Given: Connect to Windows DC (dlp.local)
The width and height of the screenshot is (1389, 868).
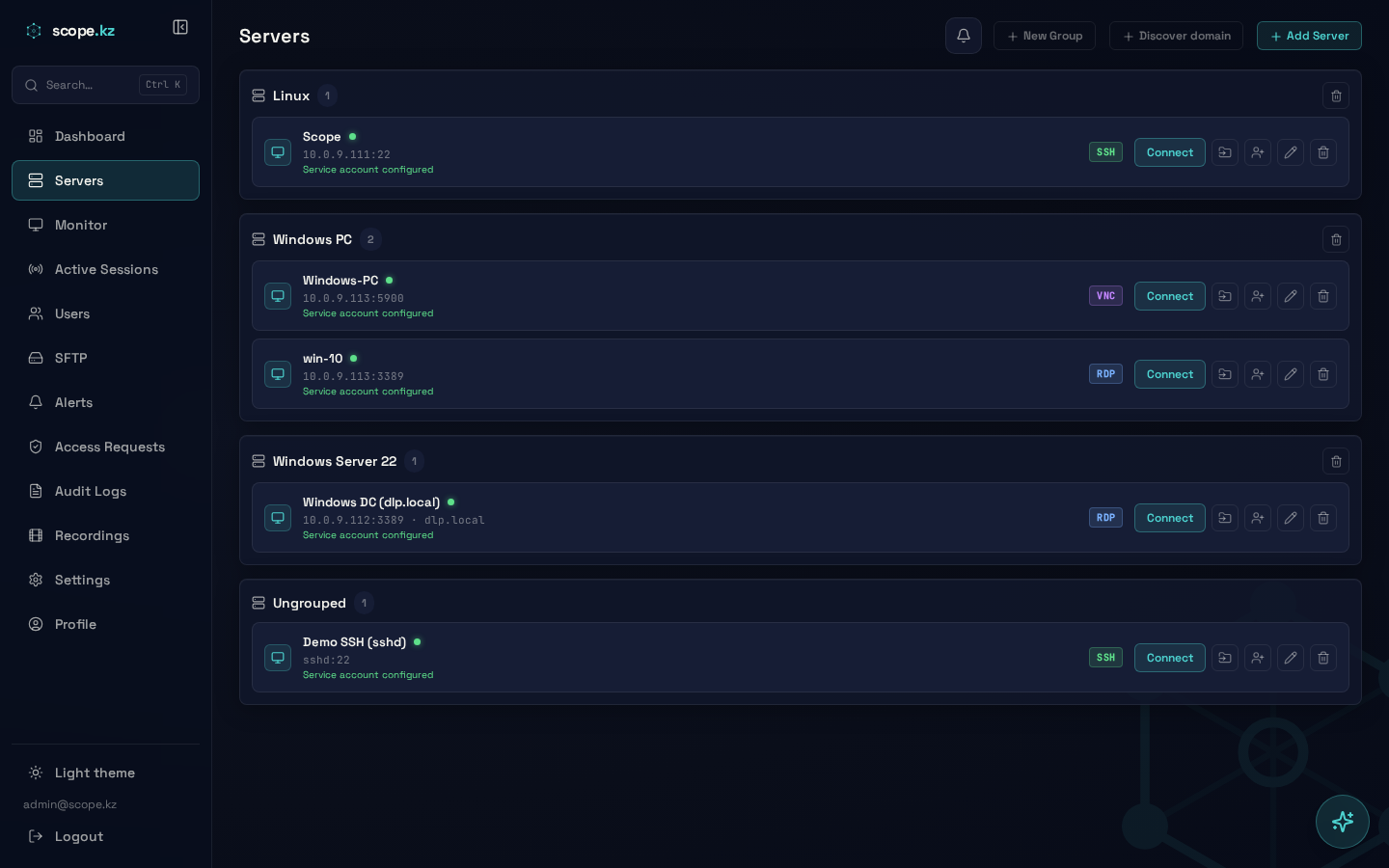Looking at the screenshot, I should pyautogui.click(x=1170, y=518).
